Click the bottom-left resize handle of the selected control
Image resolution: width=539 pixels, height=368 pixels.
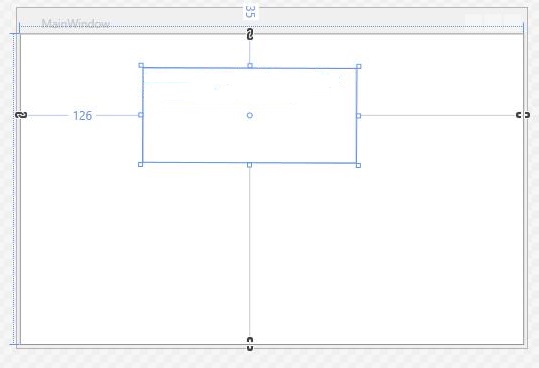[140, 165]
